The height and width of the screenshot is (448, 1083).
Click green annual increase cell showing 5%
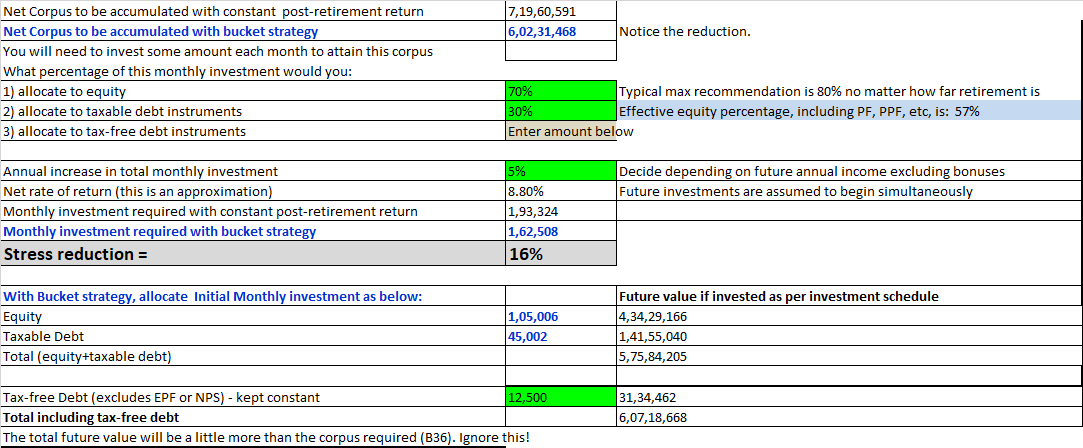pyautogui.click(x=561, y=171)
